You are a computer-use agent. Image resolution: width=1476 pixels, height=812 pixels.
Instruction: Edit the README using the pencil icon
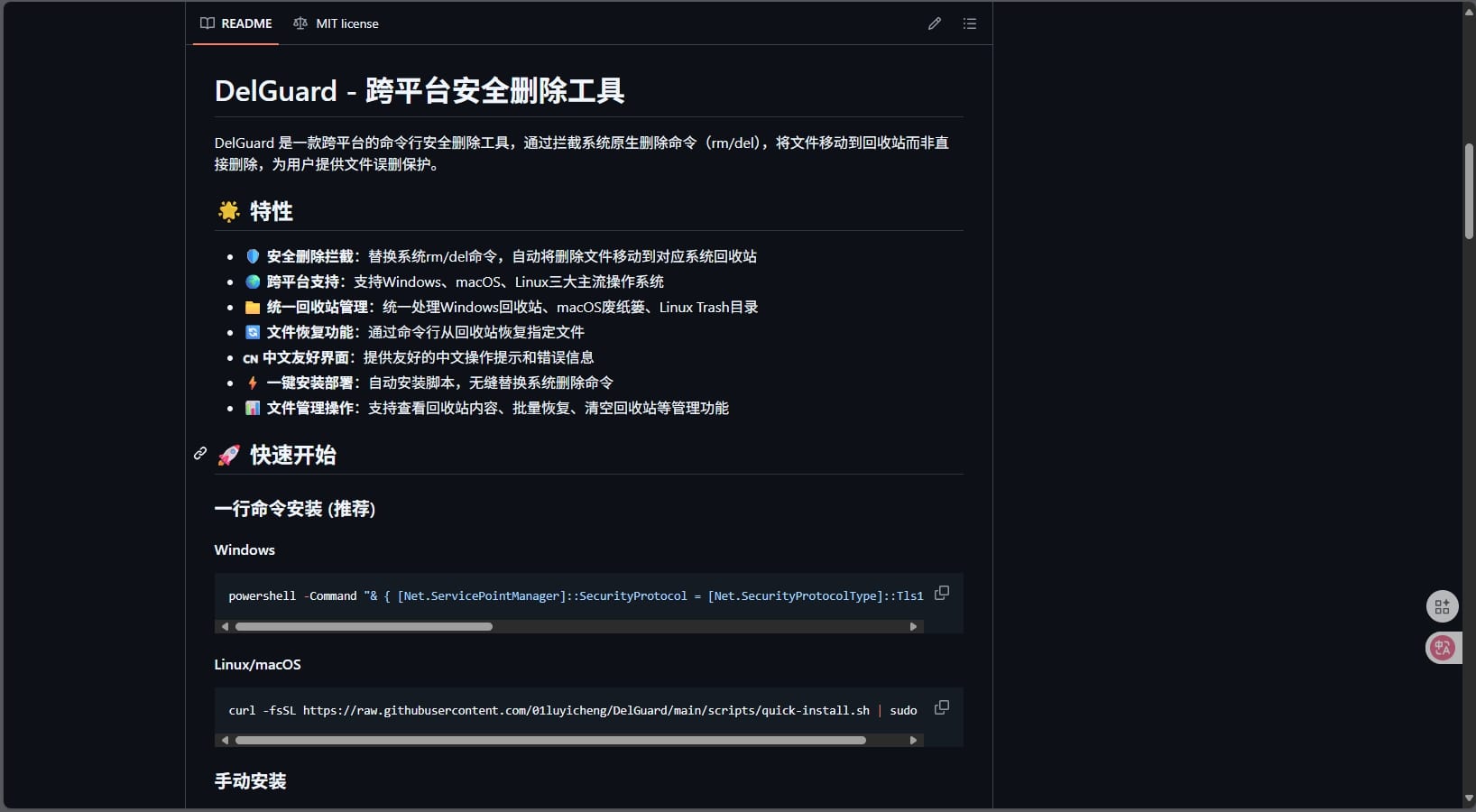pyautogui.click(x=934, y=23)
